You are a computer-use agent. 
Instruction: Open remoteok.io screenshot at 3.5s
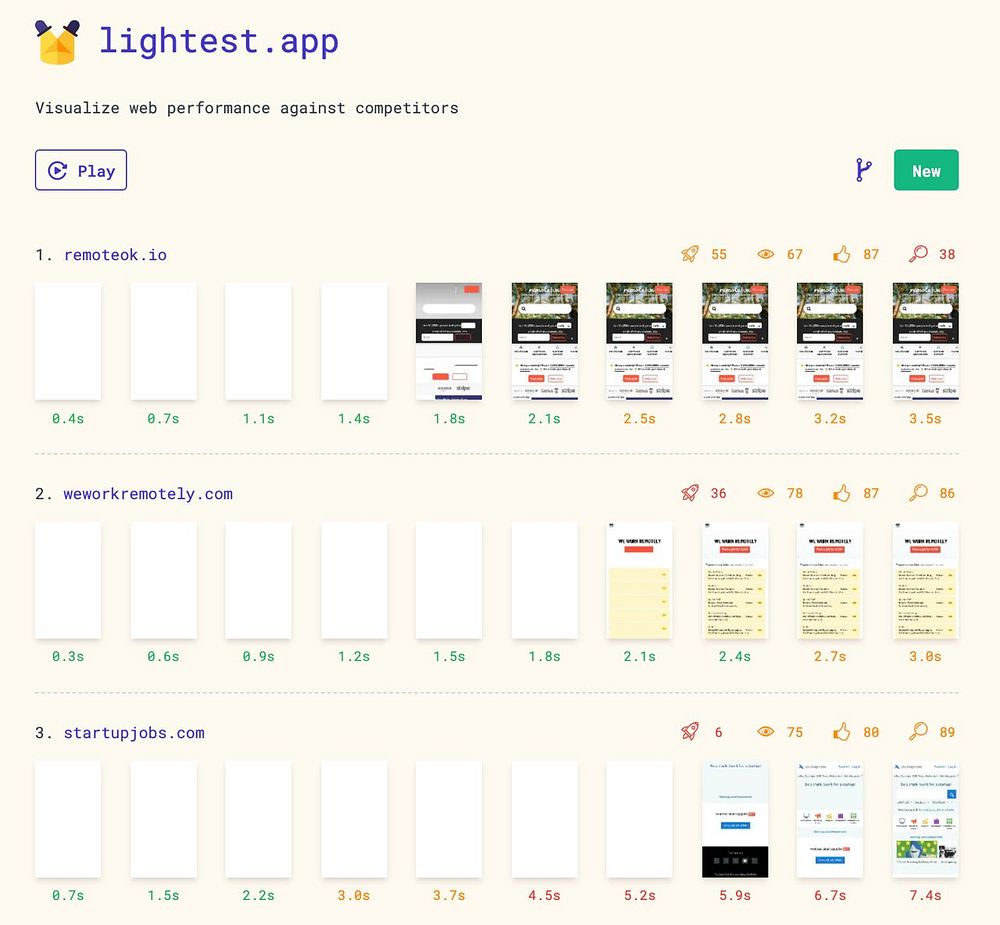925,342
